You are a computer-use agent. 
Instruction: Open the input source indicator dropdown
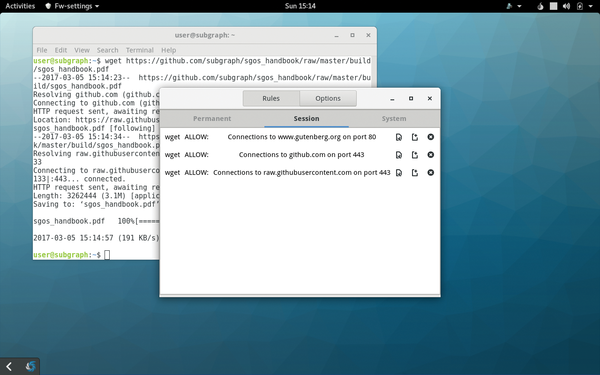[x=514, y=6]
